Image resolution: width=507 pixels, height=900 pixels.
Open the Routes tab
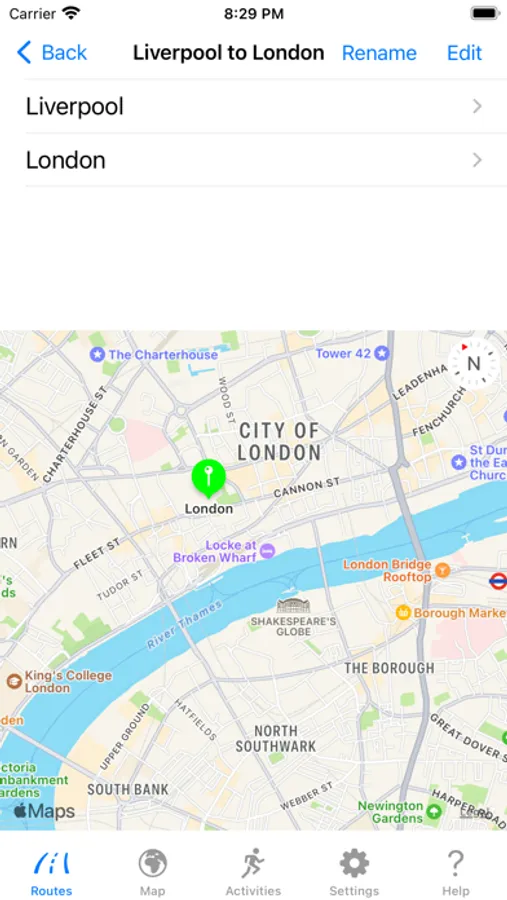pos(52,872)
